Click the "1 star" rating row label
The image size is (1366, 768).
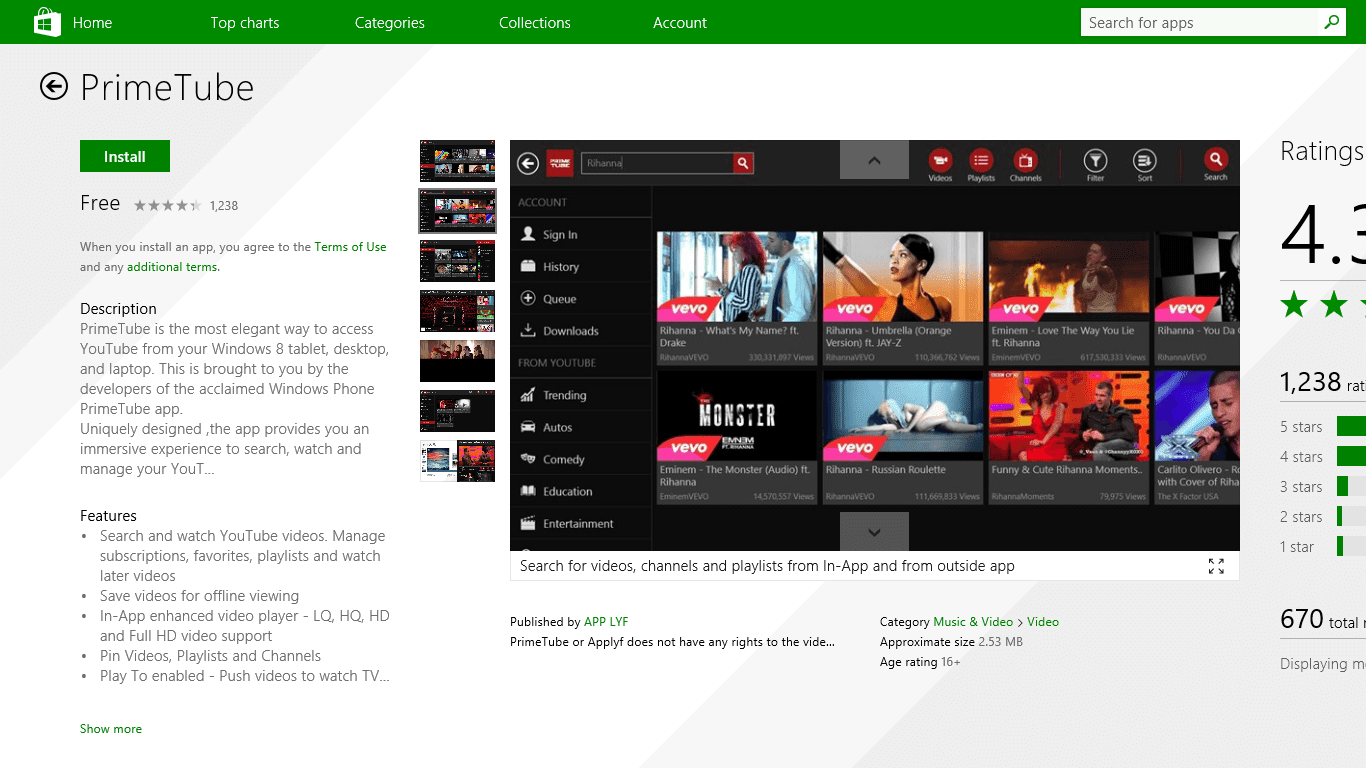[1297, 547]
